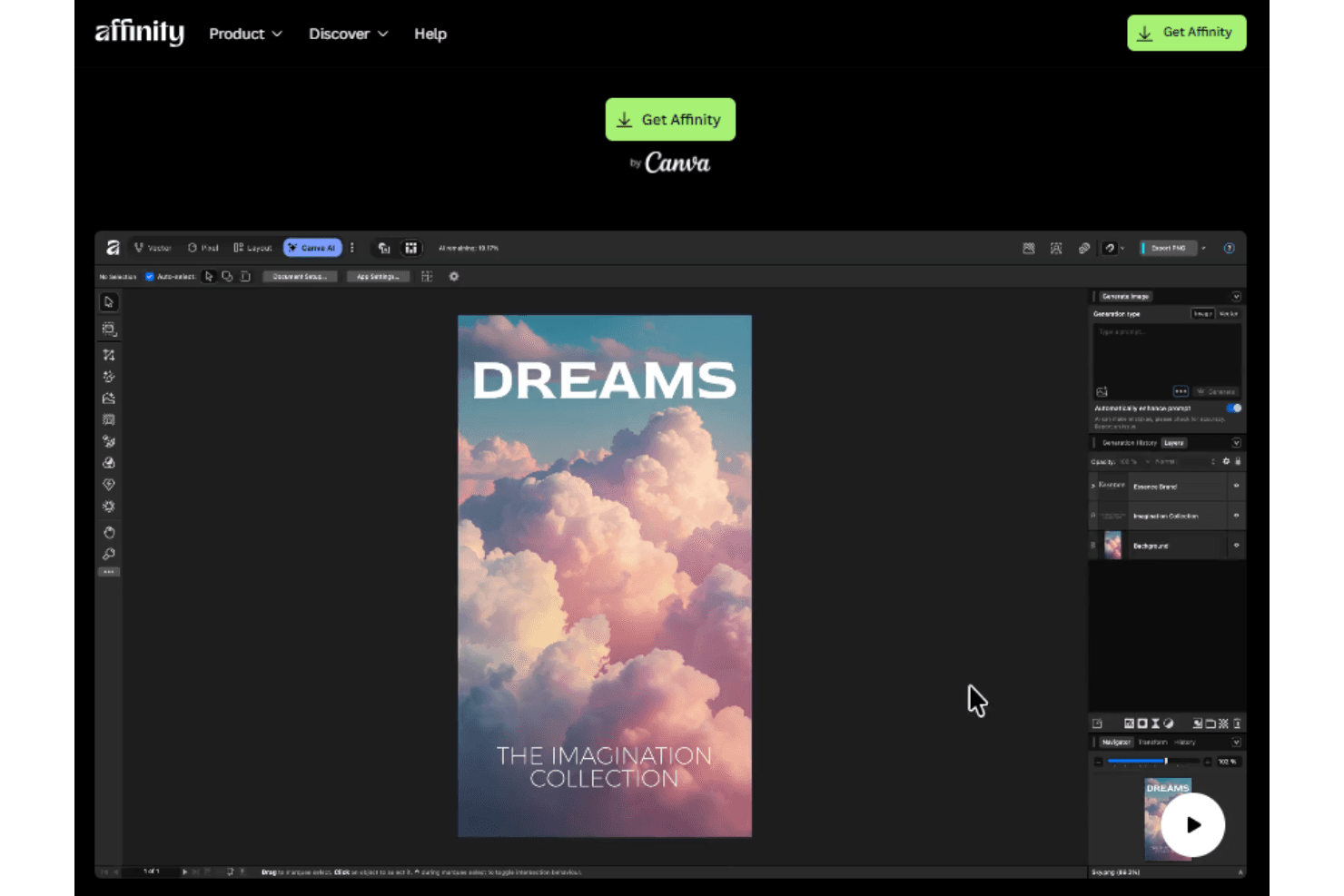Viewport: 1344px width, 896px height.
Task: Click the mask layer icon in Layers footer
Action: [x=1142, y=724]
